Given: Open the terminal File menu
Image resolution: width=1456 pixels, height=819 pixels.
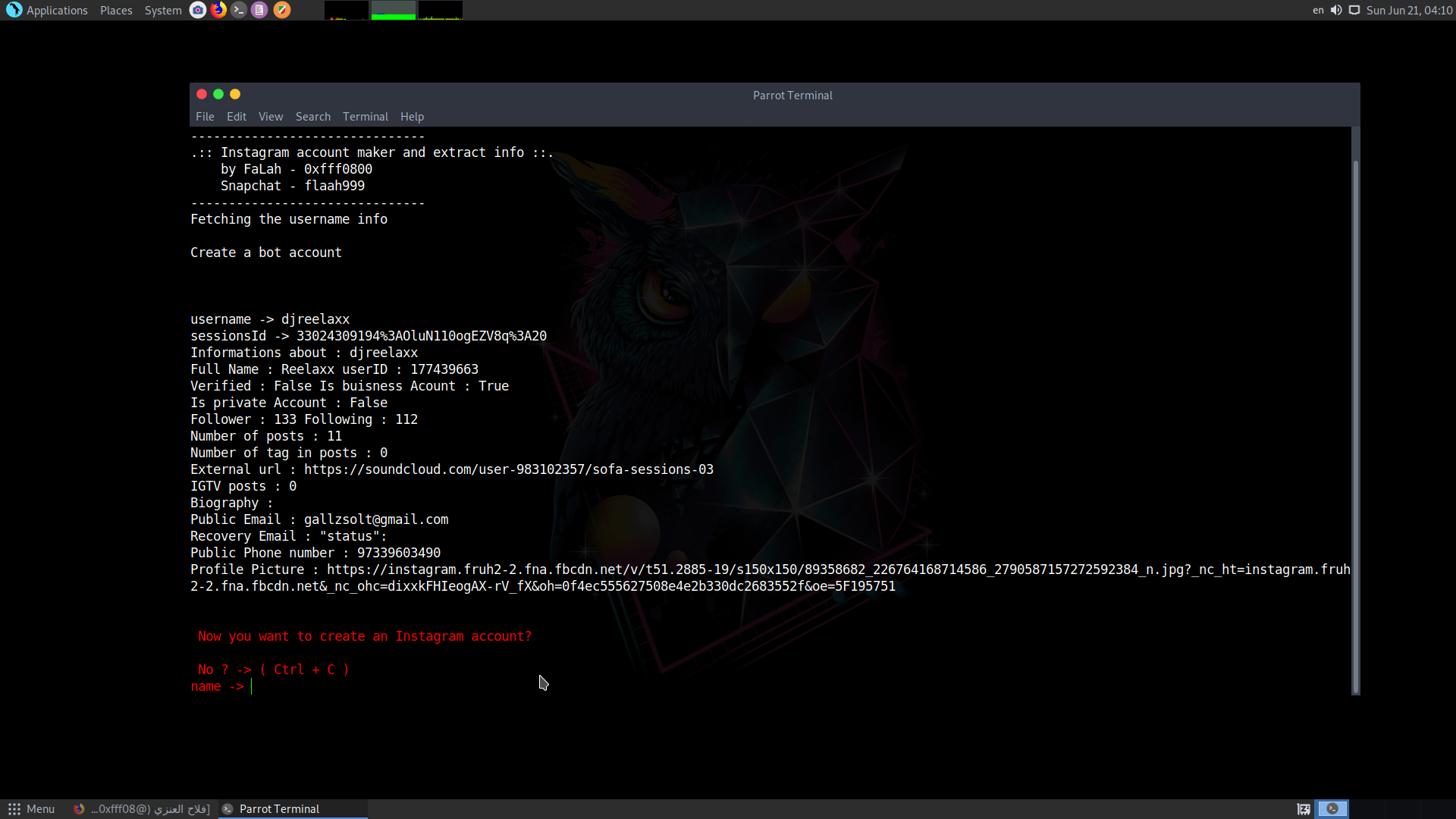Looking at the screenshot, I should [x=205, y=117].
